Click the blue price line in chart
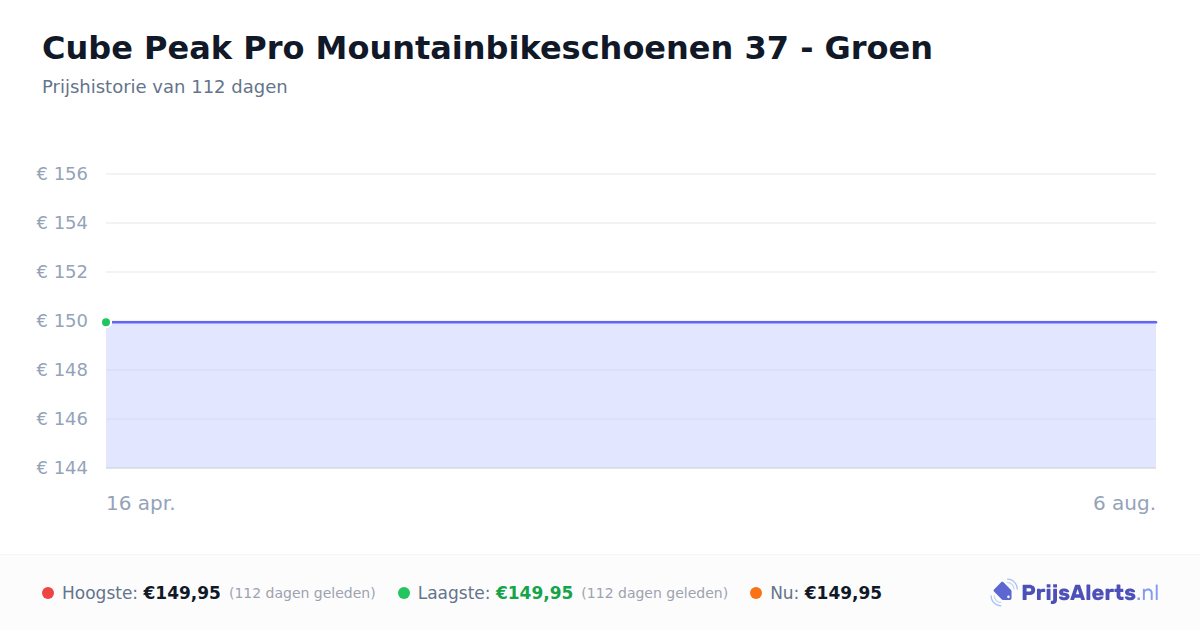1200x630 pixels. click(x=631, y=322)
